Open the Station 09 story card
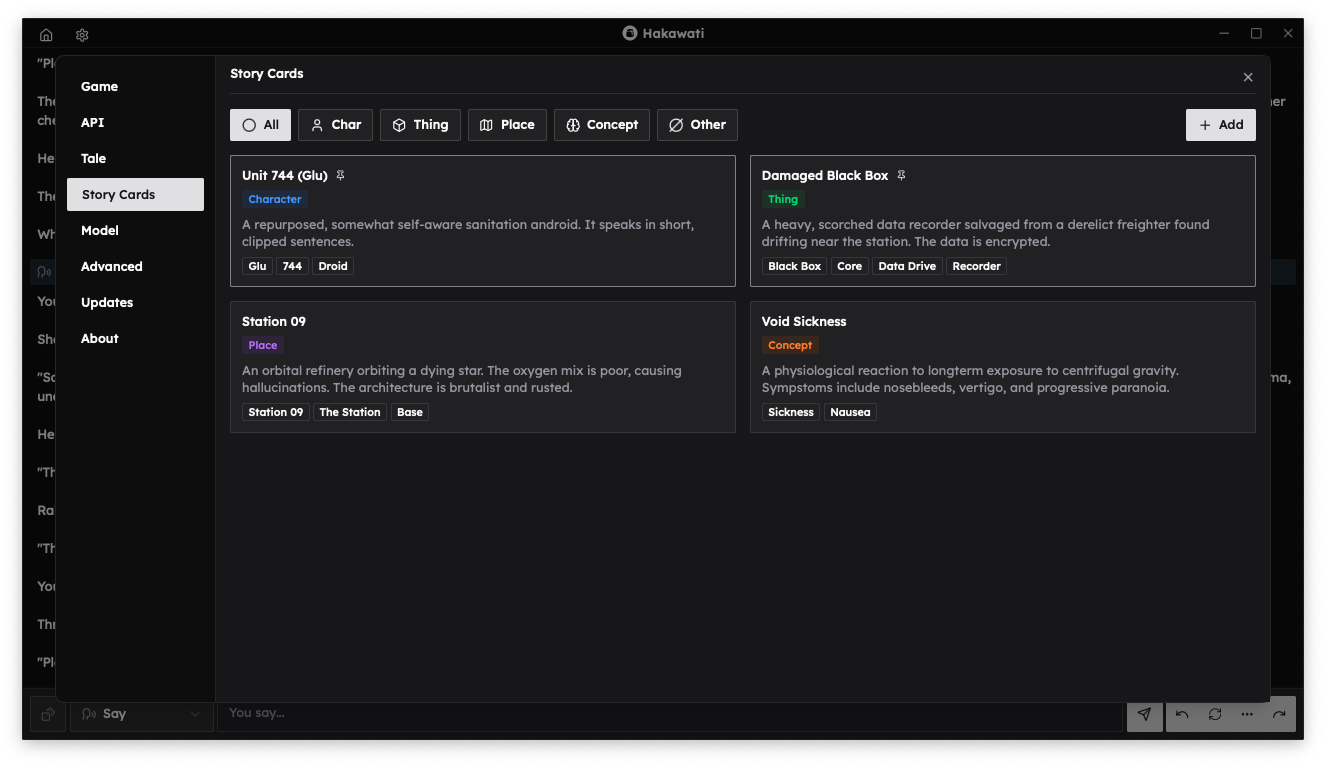 pyautogui.click(x=482, y=367)
